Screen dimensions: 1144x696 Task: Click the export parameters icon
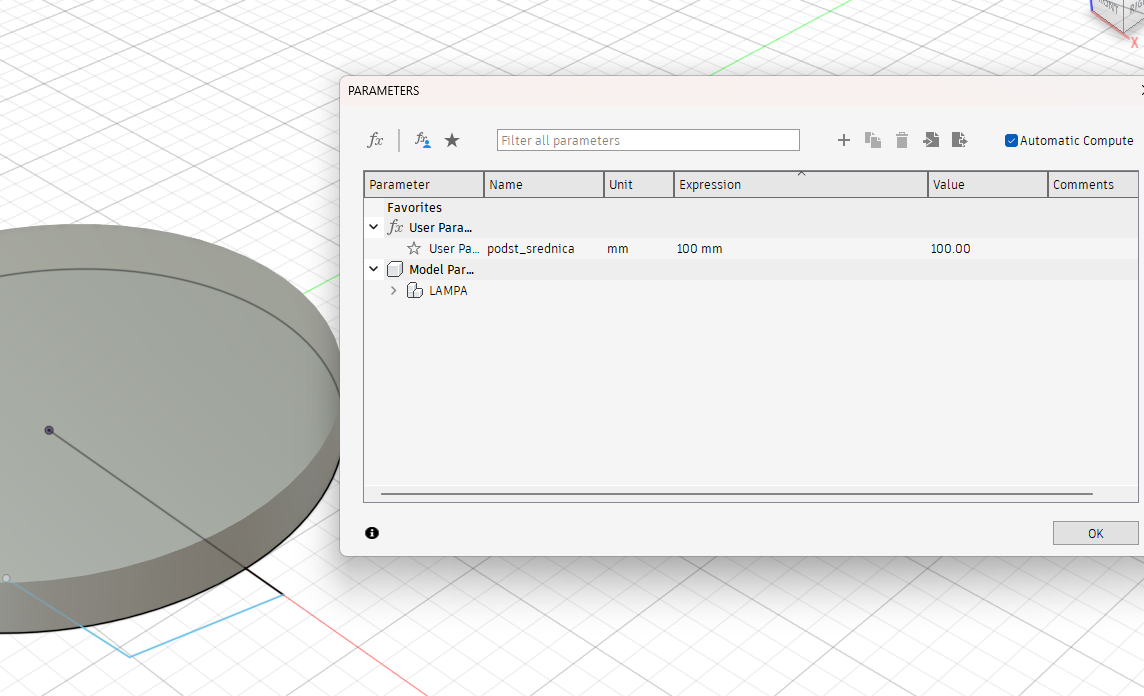point(960,141)
